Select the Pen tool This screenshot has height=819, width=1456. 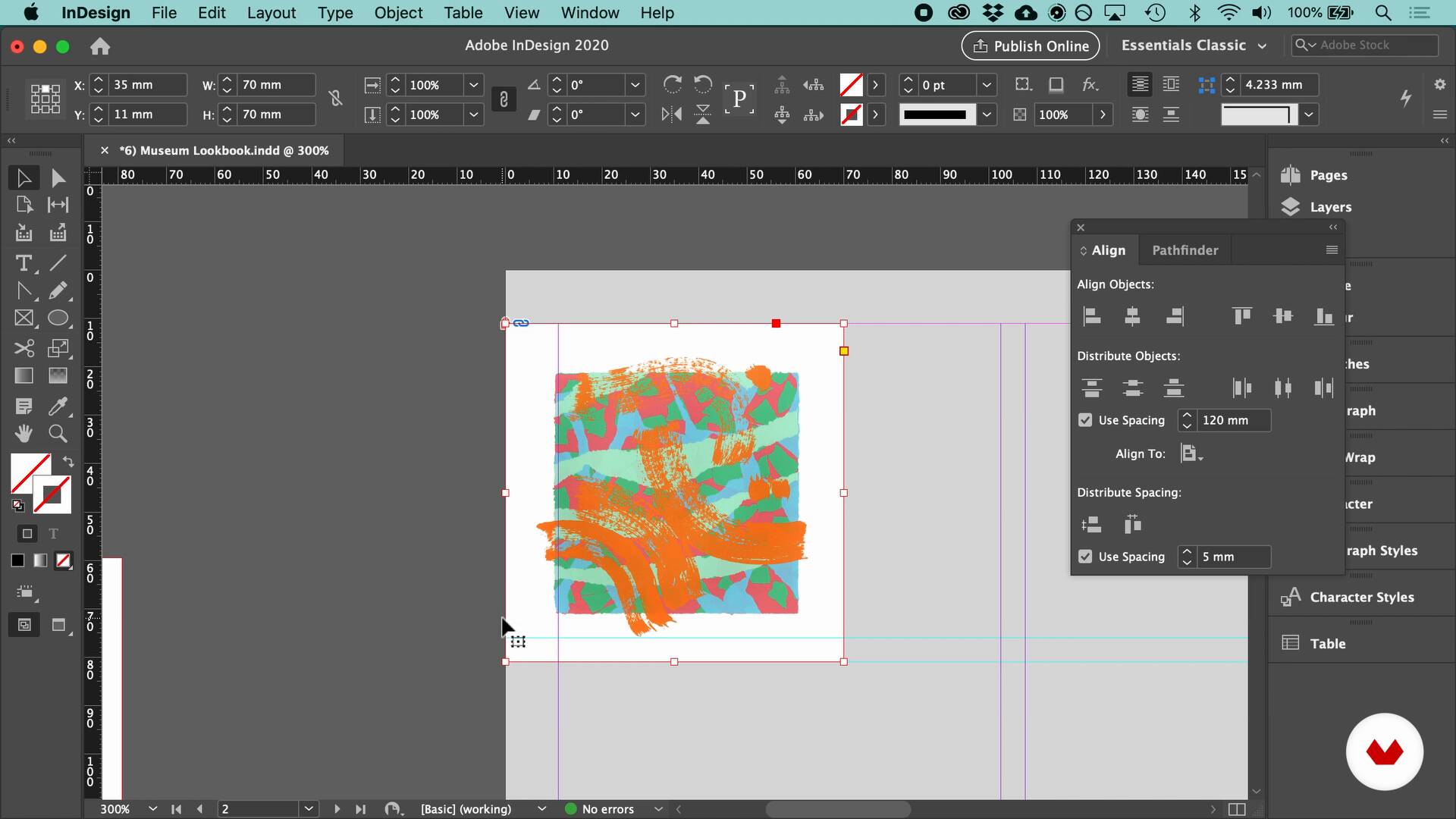[24, 290]
